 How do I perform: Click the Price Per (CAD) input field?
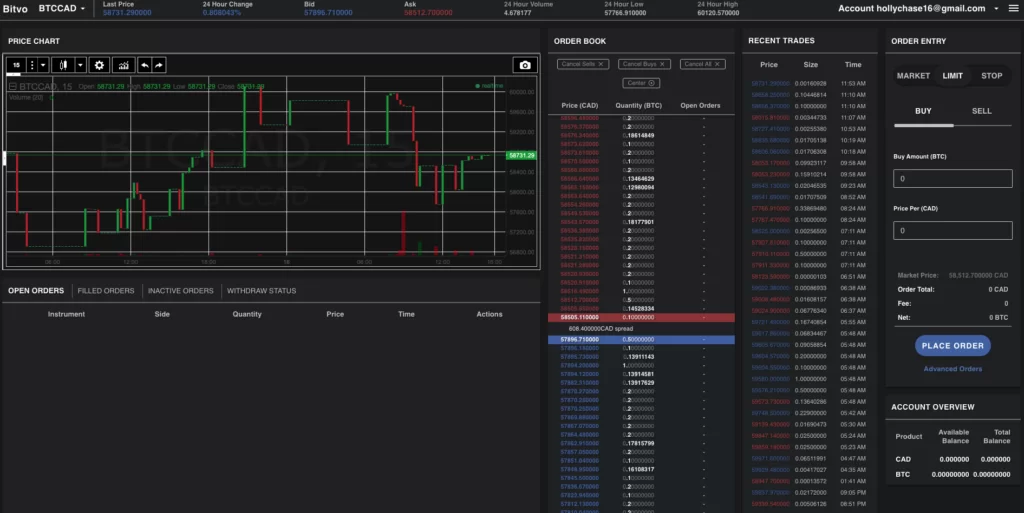[952, 230]
